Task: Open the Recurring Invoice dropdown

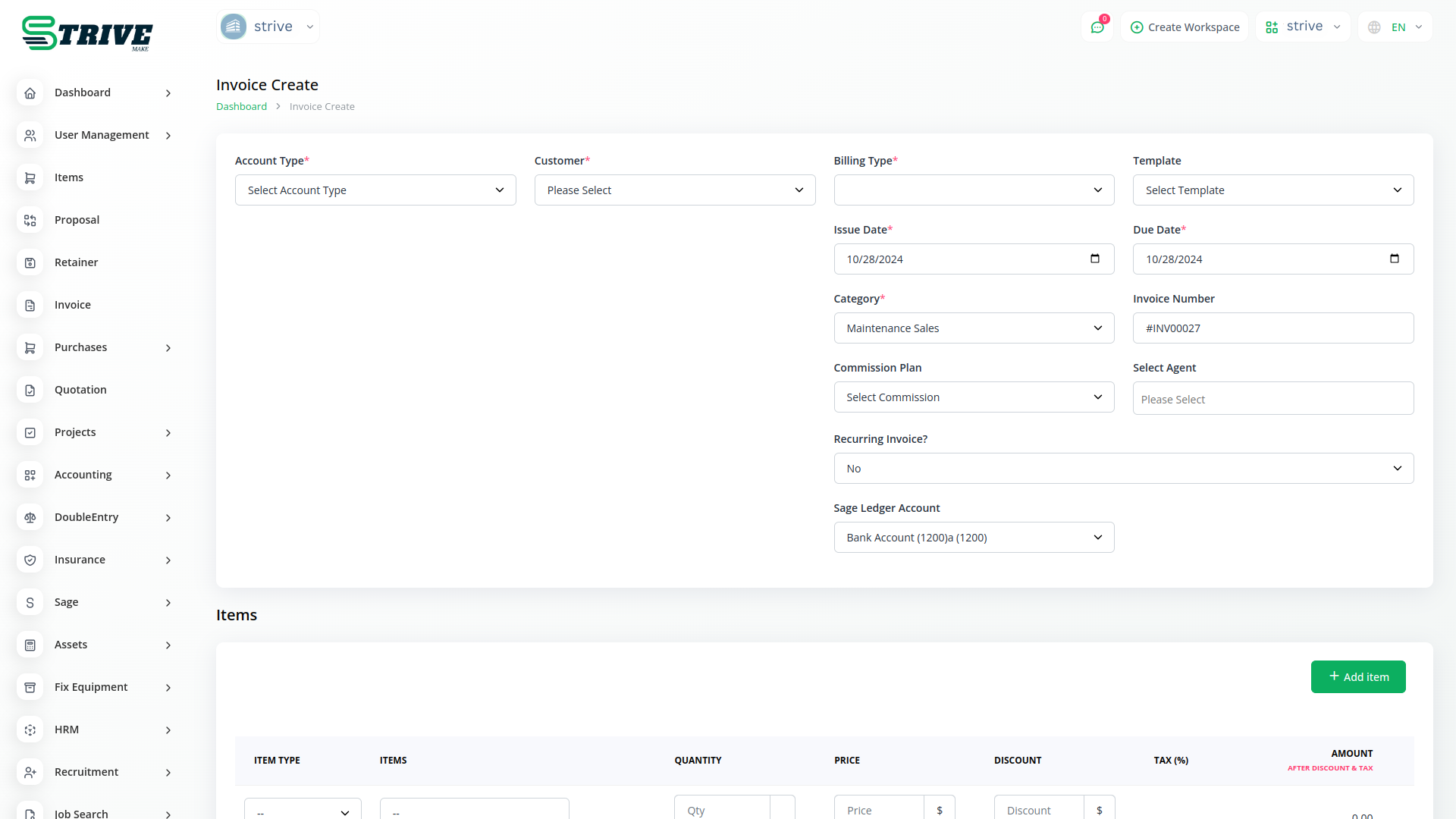Action: tap(1123, 469)
